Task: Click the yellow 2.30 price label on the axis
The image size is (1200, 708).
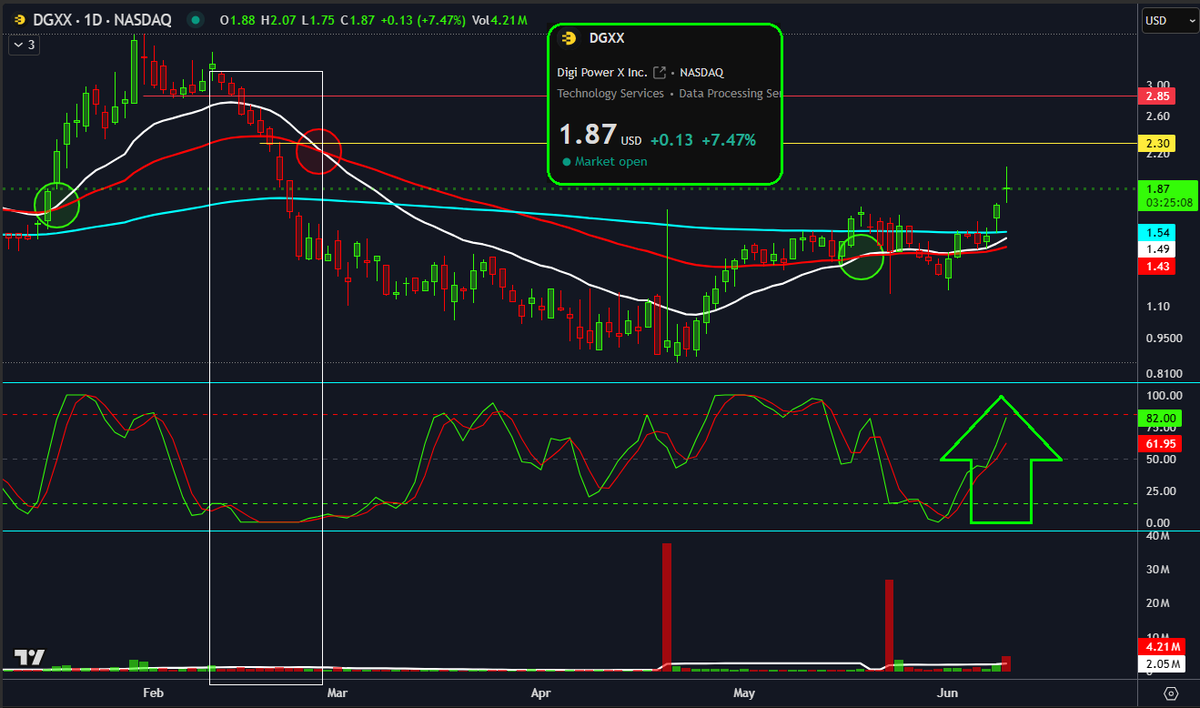Action: [1158, 144]
